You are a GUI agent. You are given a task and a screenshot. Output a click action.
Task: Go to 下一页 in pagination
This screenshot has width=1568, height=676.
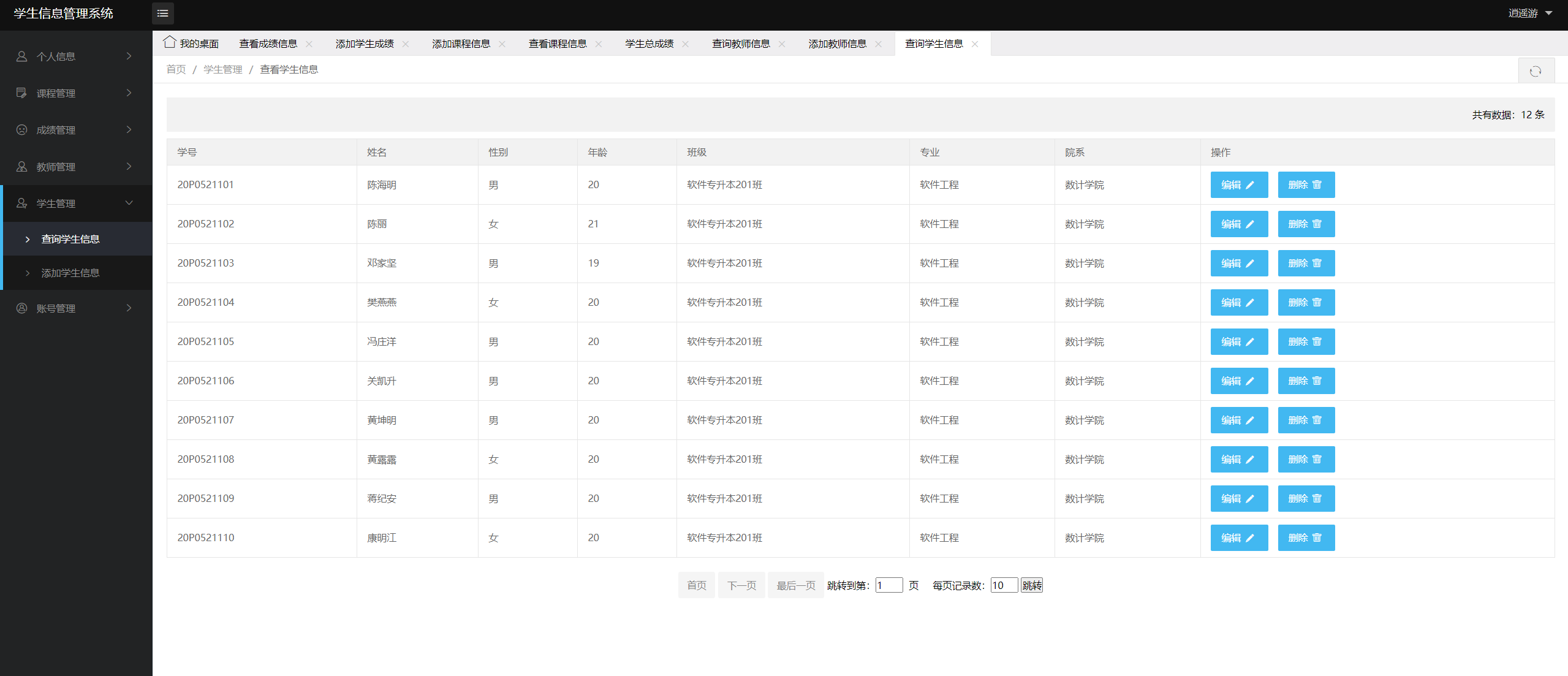point(741,585)
